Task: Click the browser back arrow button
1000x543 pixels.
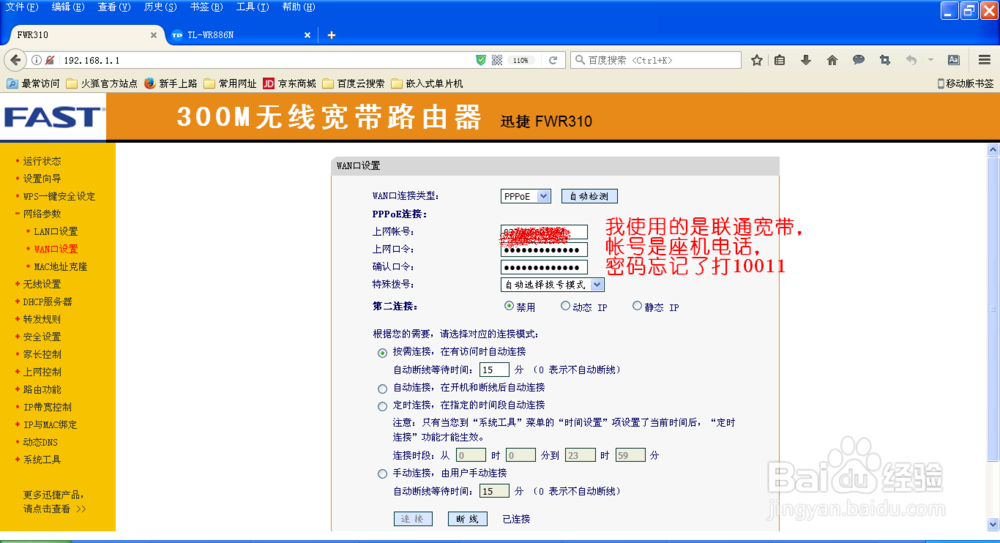Action: coord(15,60)
